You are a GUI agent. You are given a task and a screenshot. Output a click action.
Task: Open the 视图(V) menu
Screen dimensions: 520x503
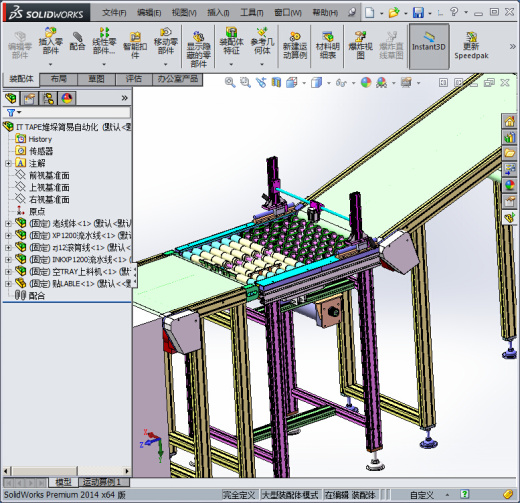click(x=184, y=13)
